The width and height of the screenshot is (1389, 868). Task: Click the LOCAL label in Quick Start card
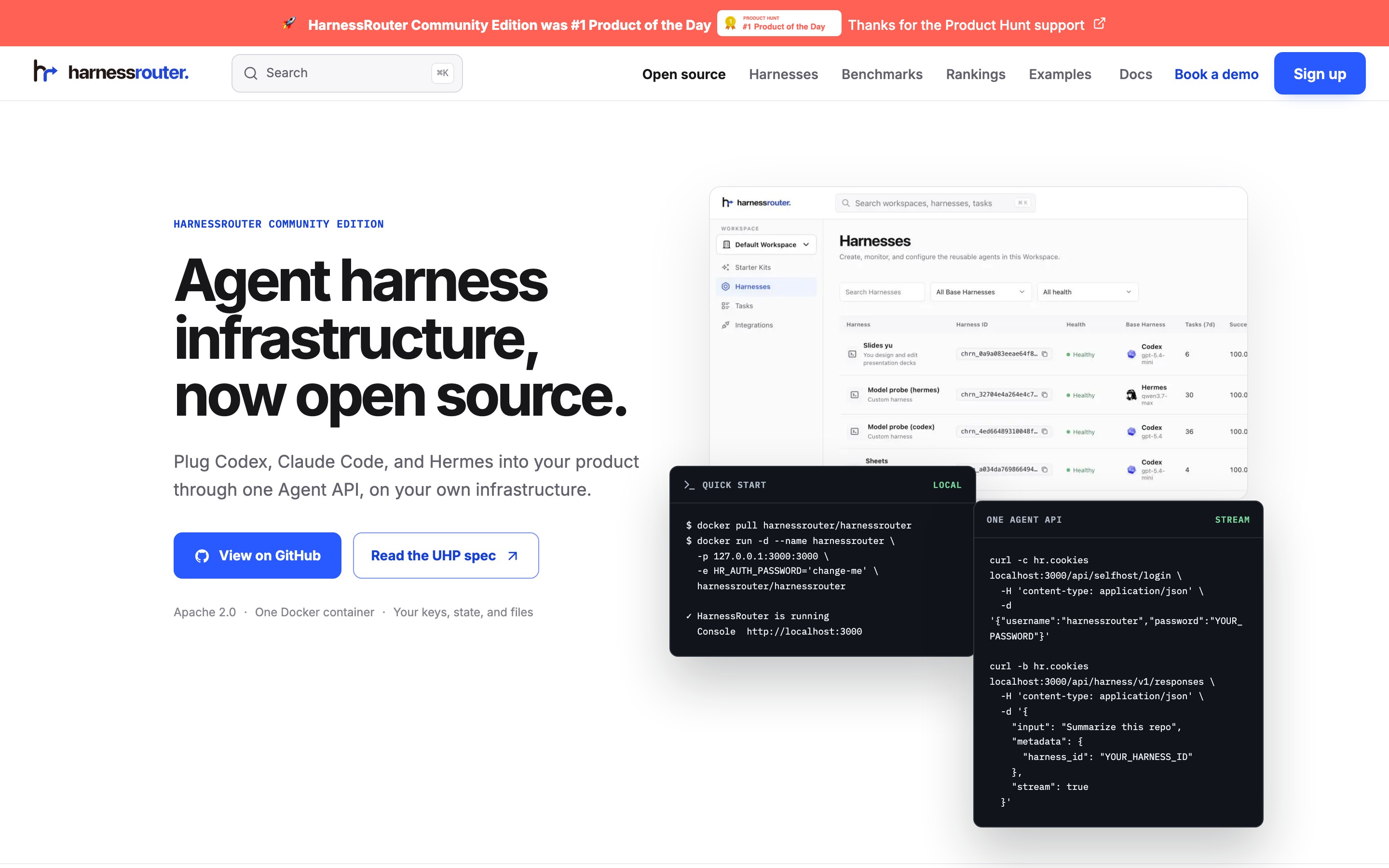pos(946,485)
